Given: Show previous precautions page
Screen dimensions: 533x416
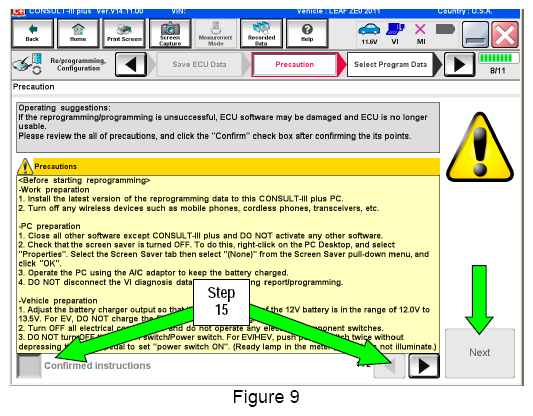Looking at the screenshot, I should (x=390, y=366).
